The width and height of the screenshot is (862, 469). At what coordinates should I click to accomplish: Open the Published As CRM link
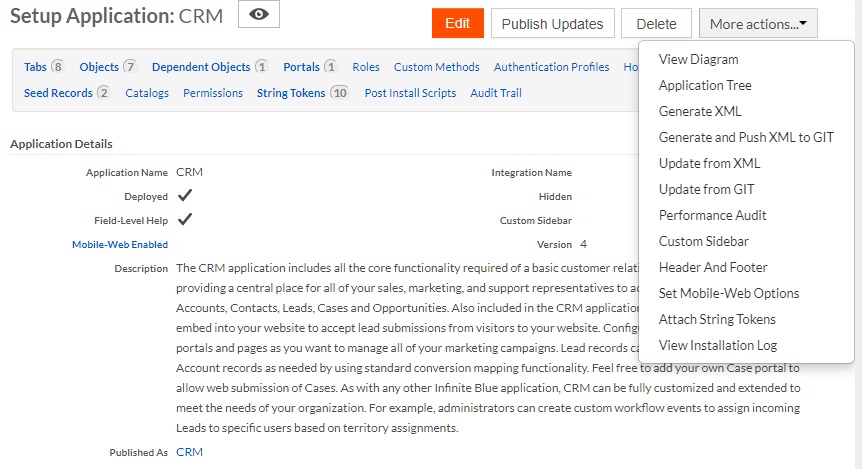189,452
